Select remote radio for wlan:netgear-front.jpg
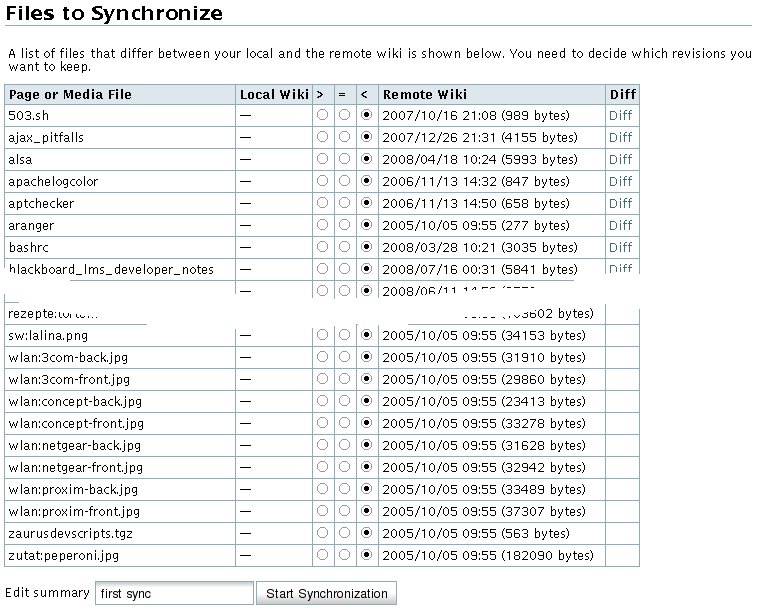The width and height of the screenshot is (760, 613). (x=366, y=467)
